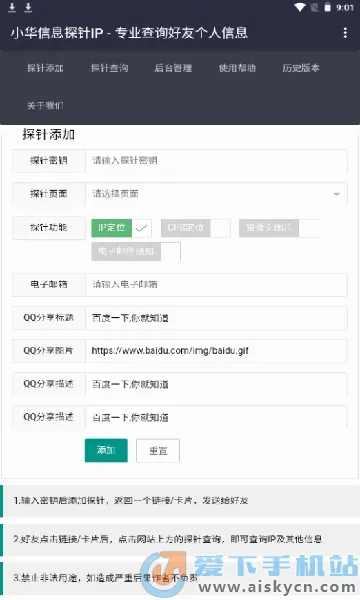Viewport: 360px width, 600px height.
Task: Open the three-dot overflow menu
Action: coord(345,33)
